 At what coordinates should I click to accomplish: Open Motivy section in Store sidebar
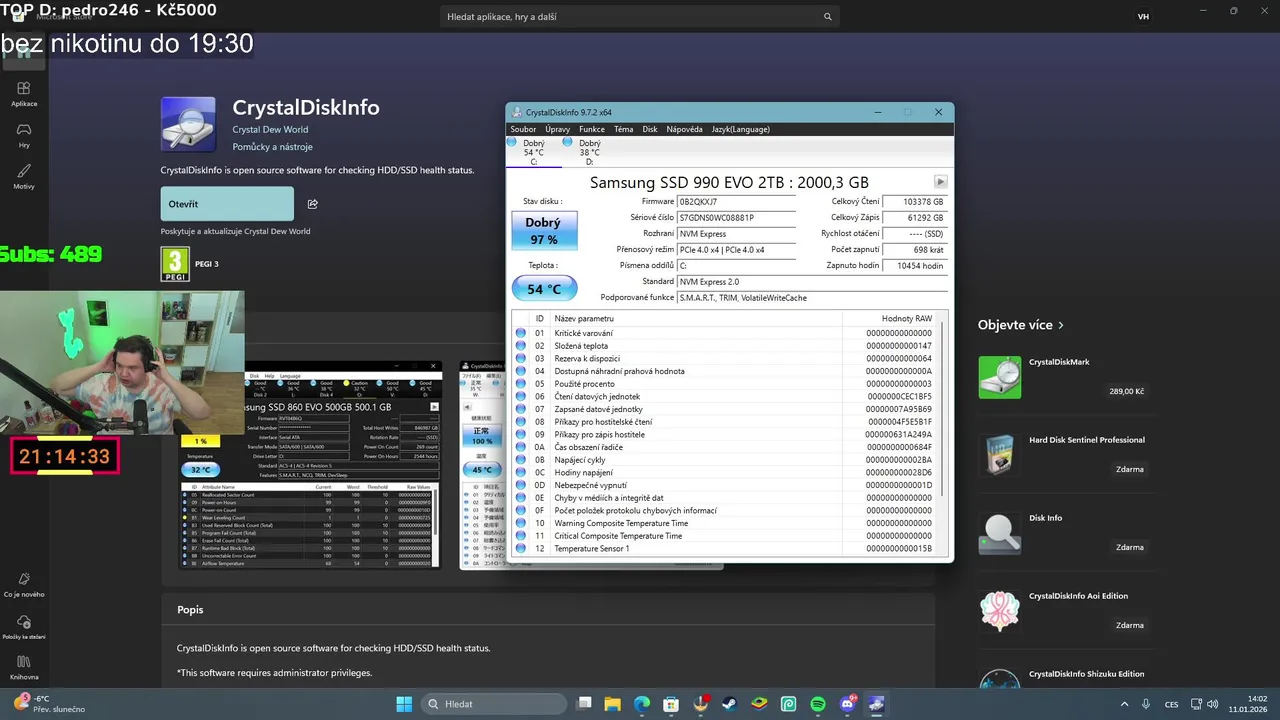[x=24, y=176]
